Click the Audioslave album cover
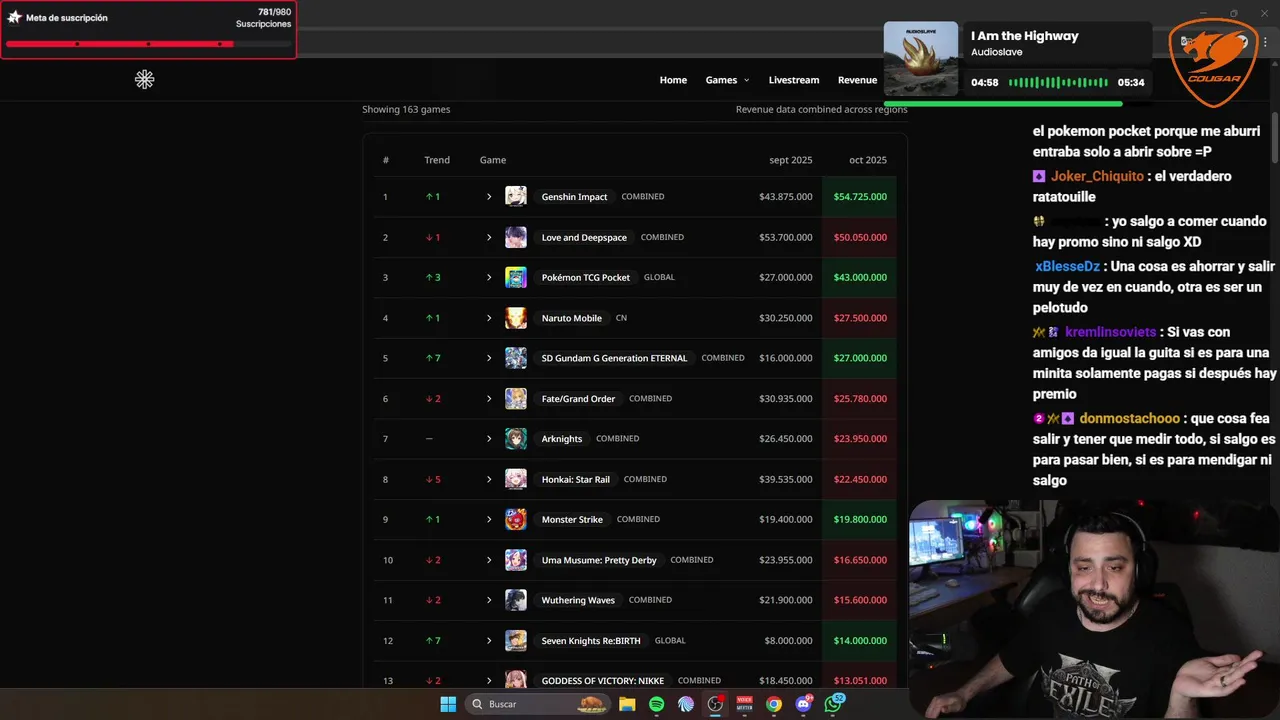This screenshot has height=720, width=1280. click(x=922, y=59)
